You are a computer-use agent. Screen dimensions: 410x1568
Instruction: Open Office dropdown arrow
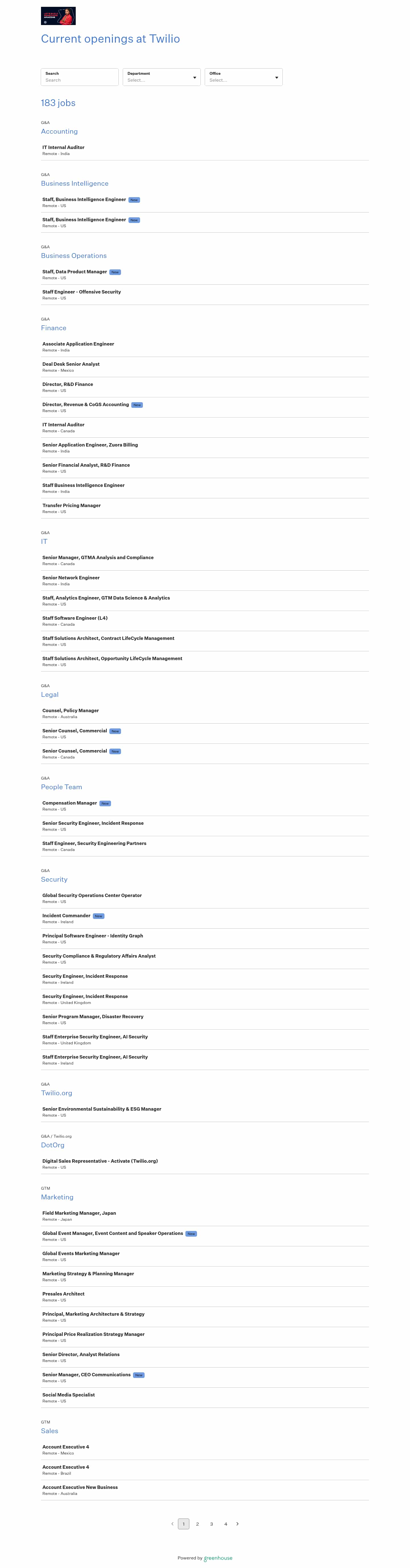[276, 77]
